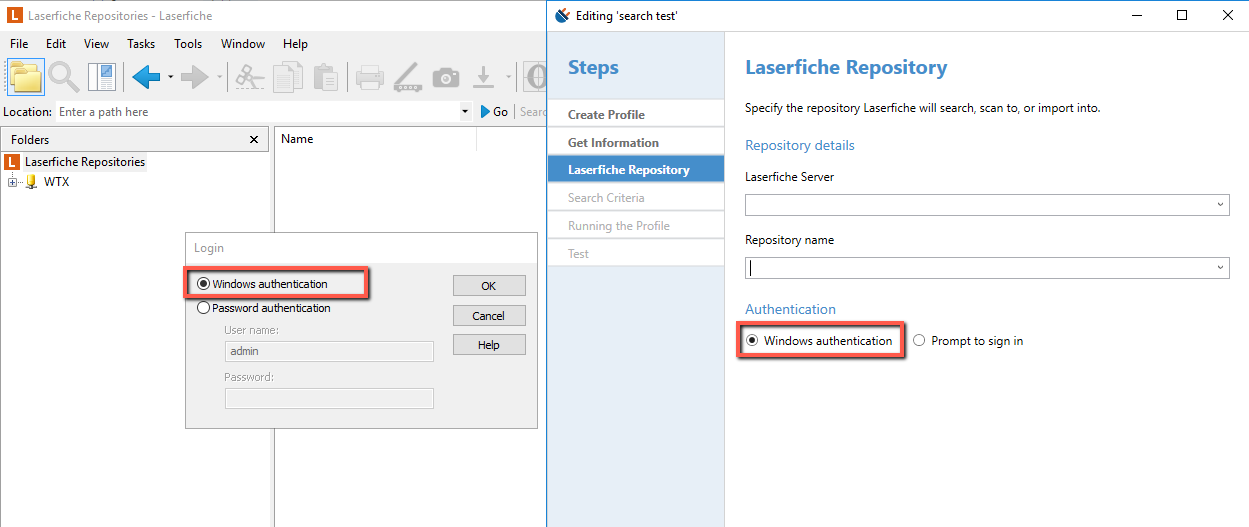This screenshot has height=527, width=1249.
Task: Expand the WTX repository node
Action: pos(12,182)
